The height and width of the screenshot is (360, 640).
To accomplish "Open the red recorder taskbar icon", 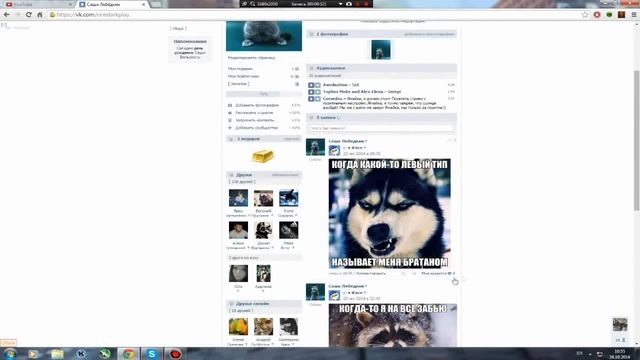I will pos(176,353).
